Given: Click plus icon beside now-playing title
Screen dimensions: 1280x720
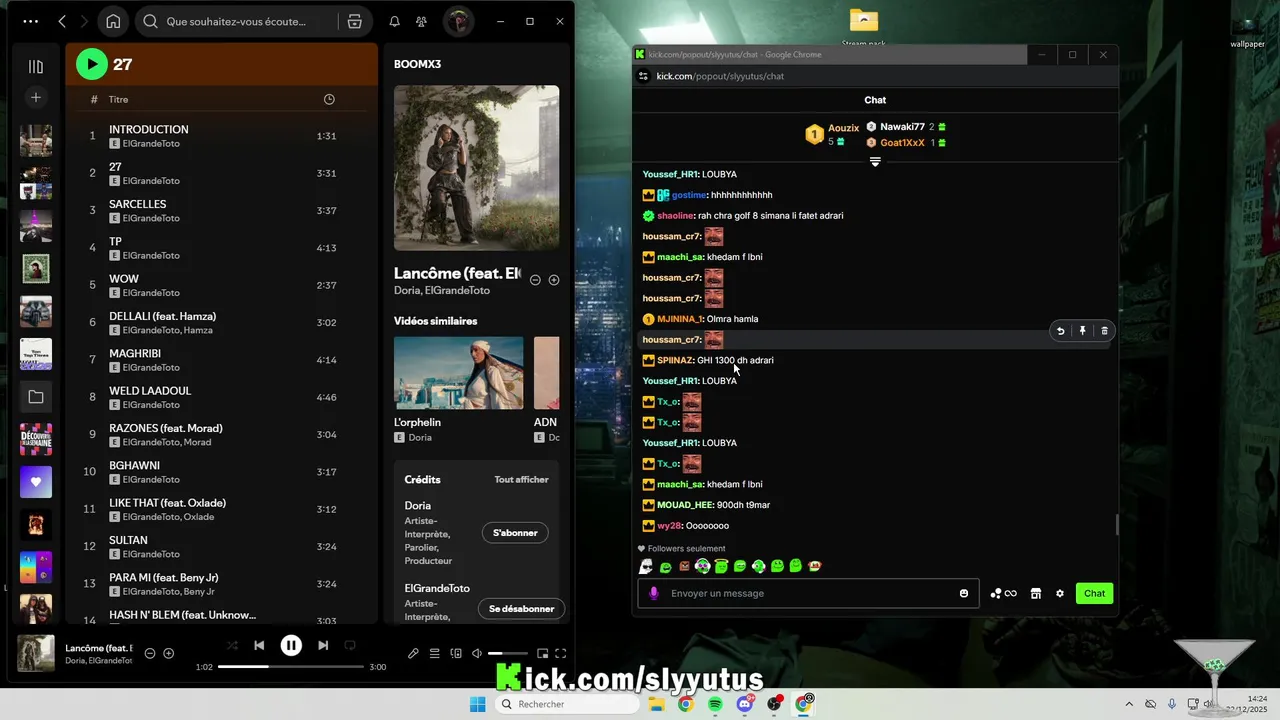Looking at the screenshot, I should click(x=168, y=653).
